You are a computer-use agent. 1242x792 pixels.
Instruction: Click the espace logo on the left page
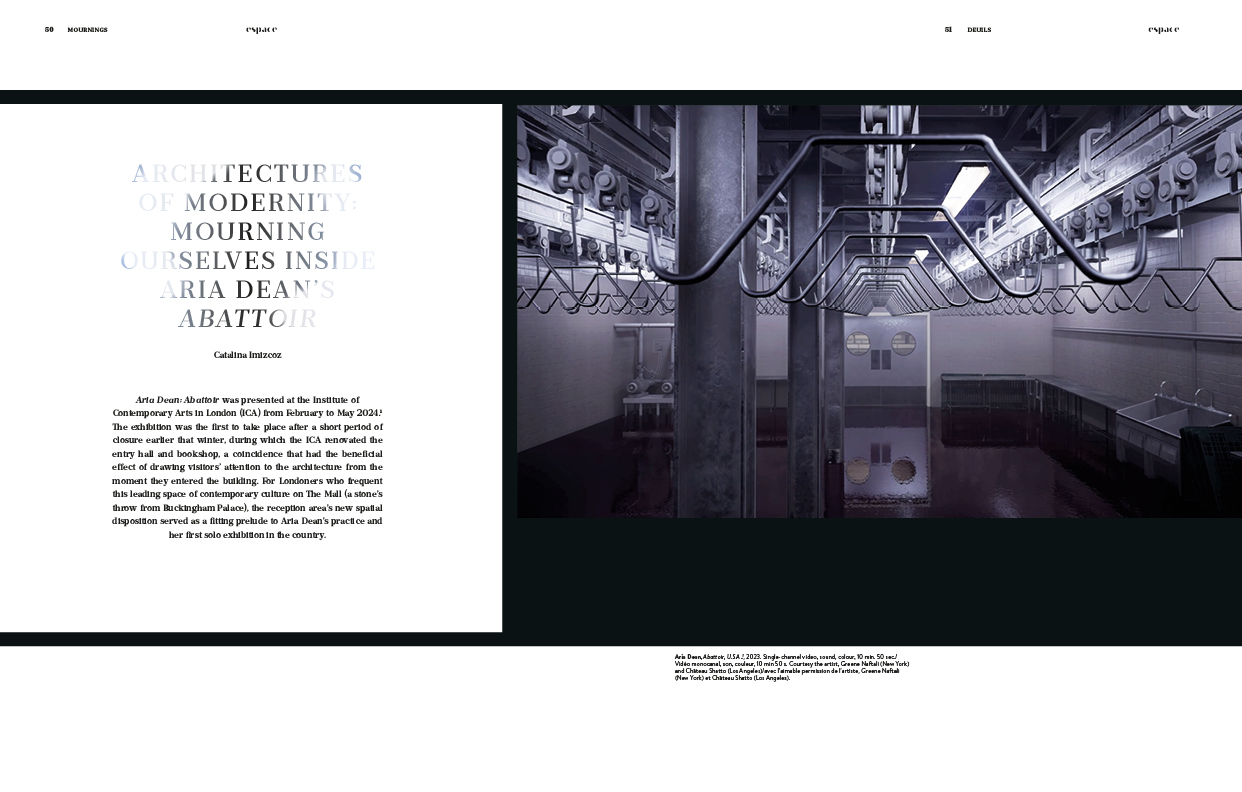(x=261, y=30)
